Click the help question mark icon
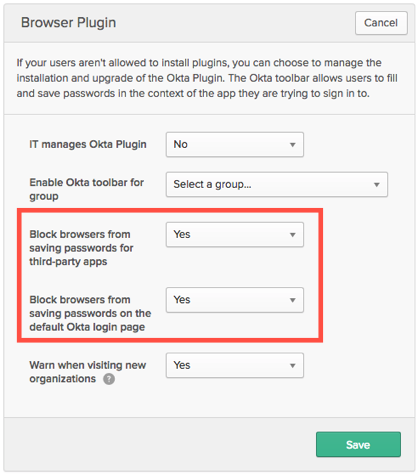The image size is (418, 475). pos(109,379)
